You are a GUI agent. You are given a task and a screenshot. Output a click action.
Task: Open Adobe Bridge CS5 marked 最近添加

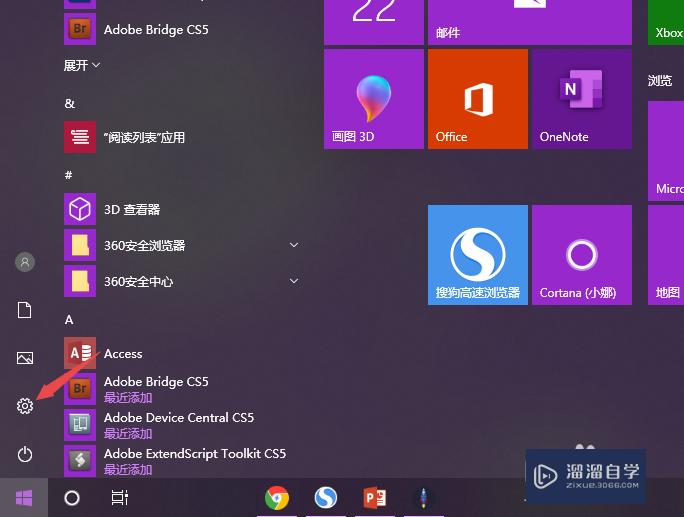pyautogui.click(x=183, y=389)
